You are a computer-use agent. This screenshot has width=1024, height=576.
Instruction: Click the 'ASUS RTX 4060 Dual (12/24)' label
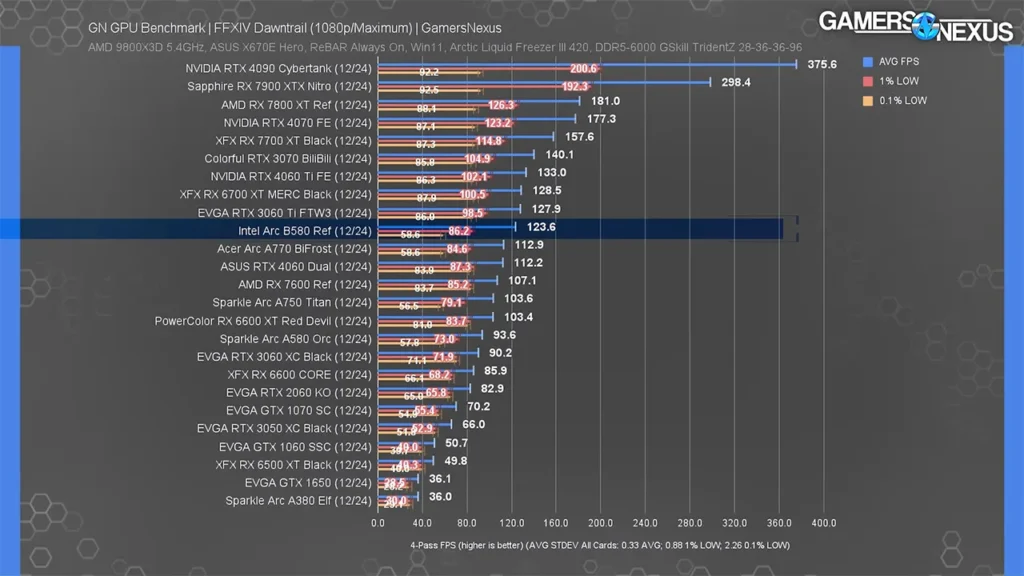click(296, 266)
